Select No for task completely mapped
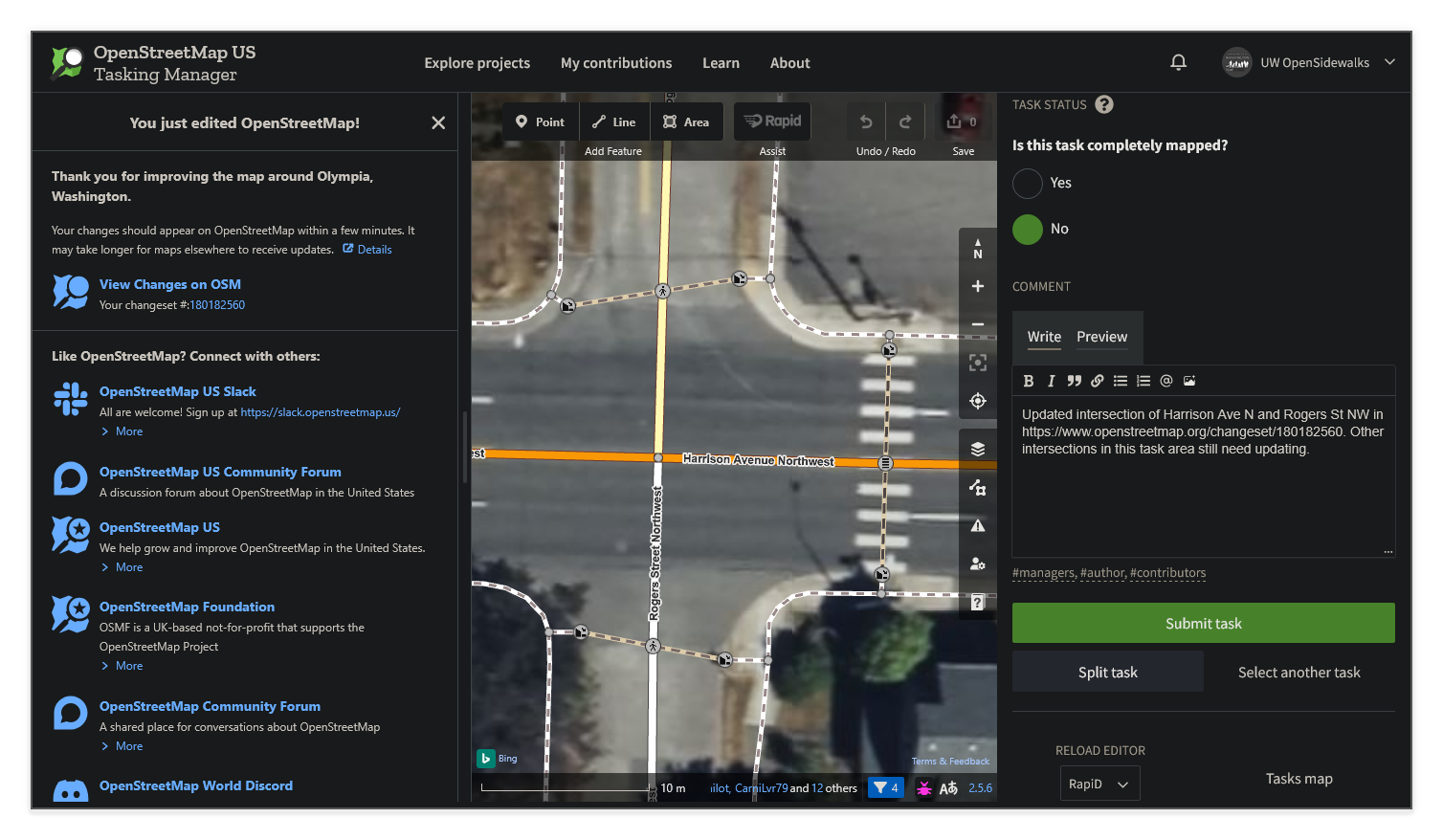This screenshot has width=1443, height=840. pyautogui.click(x=1027, y=229)
